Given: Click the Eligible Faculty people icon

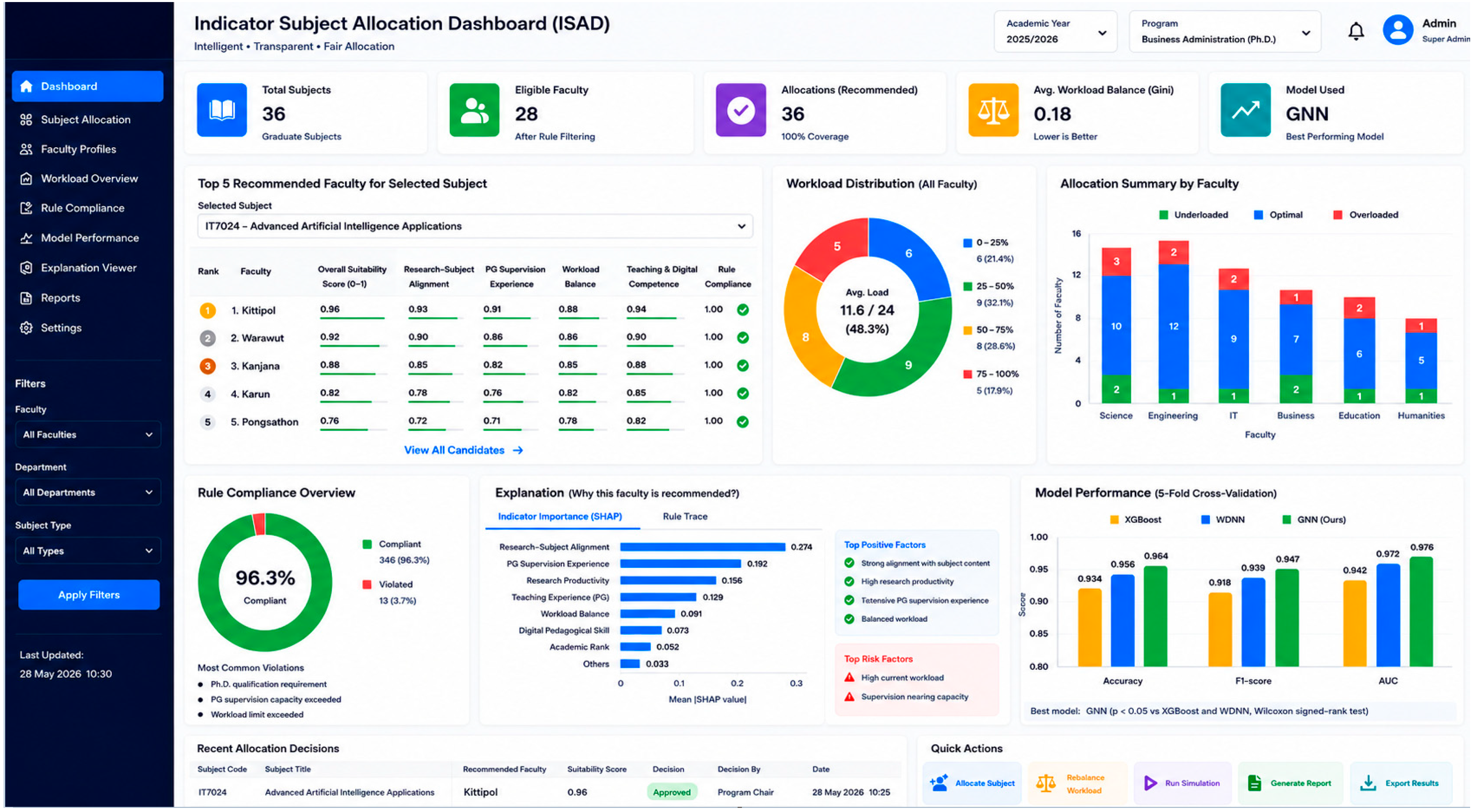Looking at the screenshot, I should coord(474,110).
